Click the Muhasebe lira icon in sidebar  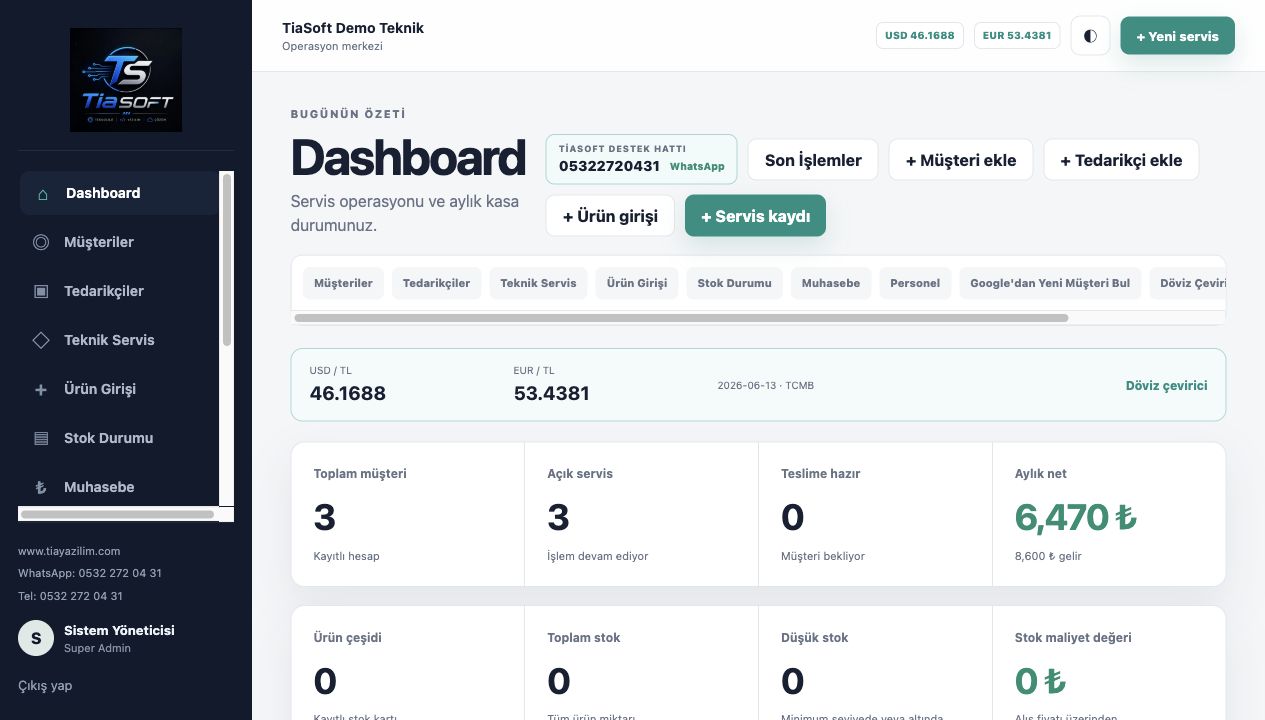41,487
